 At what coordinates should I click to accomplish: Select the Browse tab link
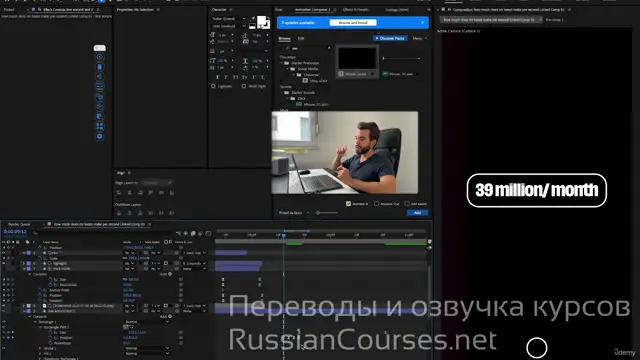coord(284,38)
